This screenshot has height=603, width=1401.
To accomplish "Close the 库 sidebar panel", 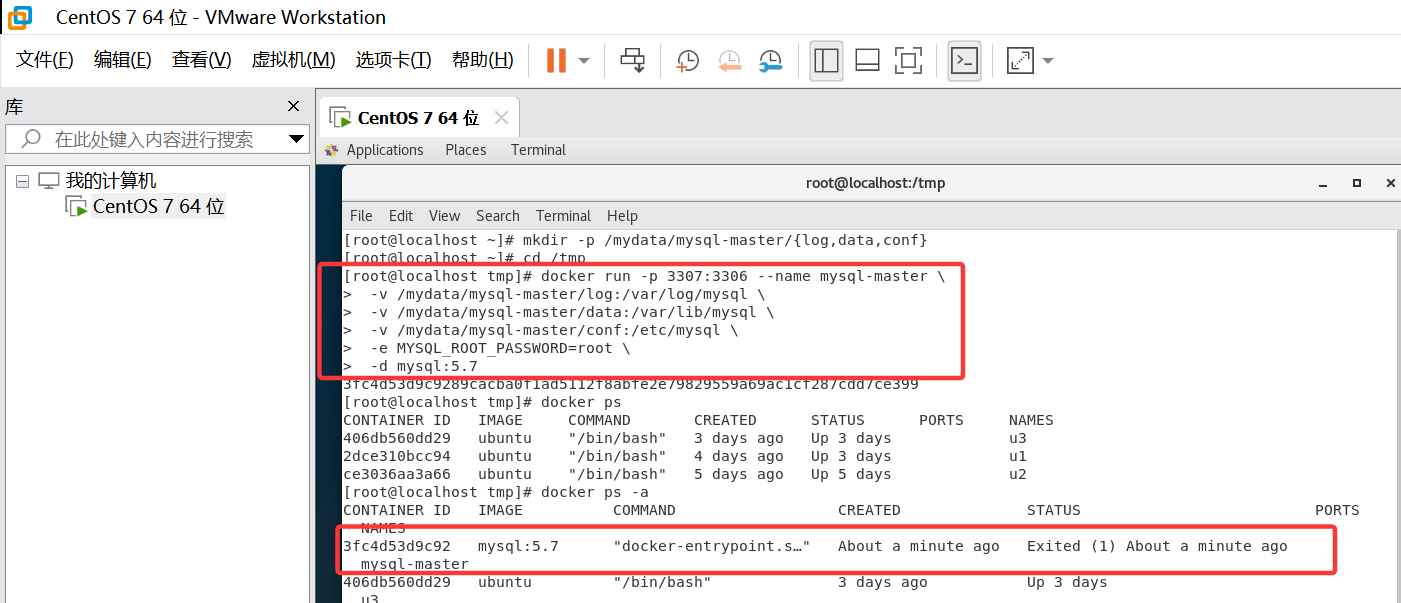I will [x=293, y=106].
